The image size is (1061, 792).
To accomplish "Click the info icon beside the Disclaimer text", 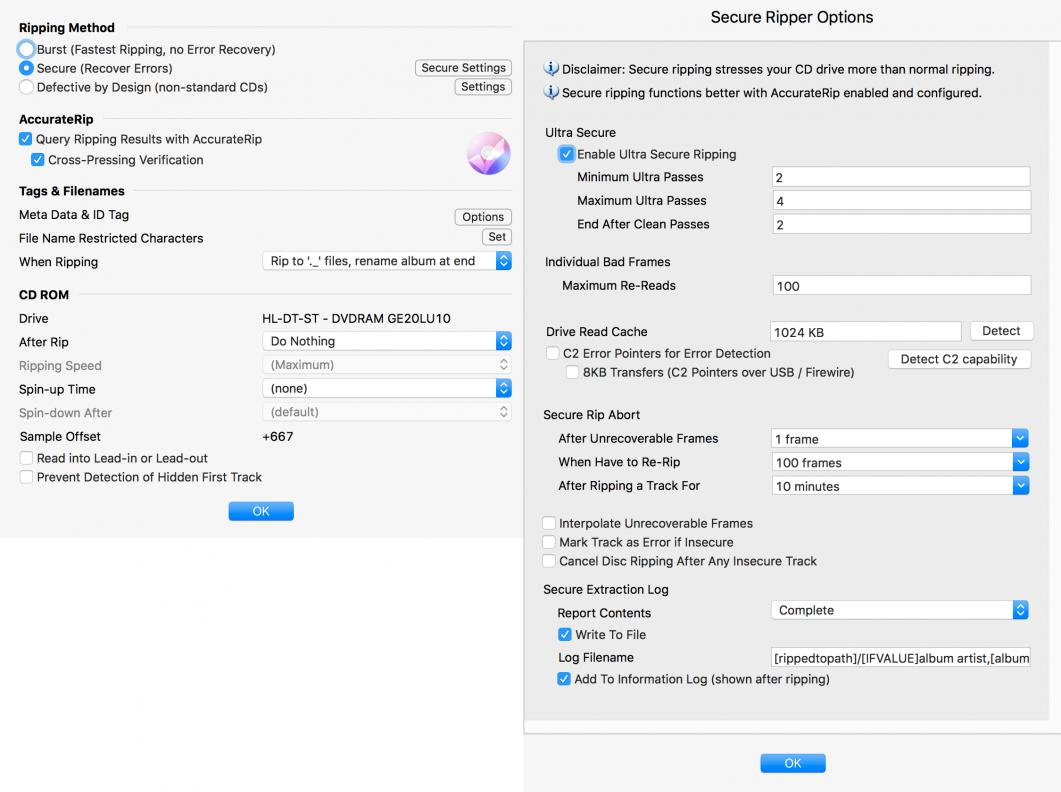I will point(551,69).
